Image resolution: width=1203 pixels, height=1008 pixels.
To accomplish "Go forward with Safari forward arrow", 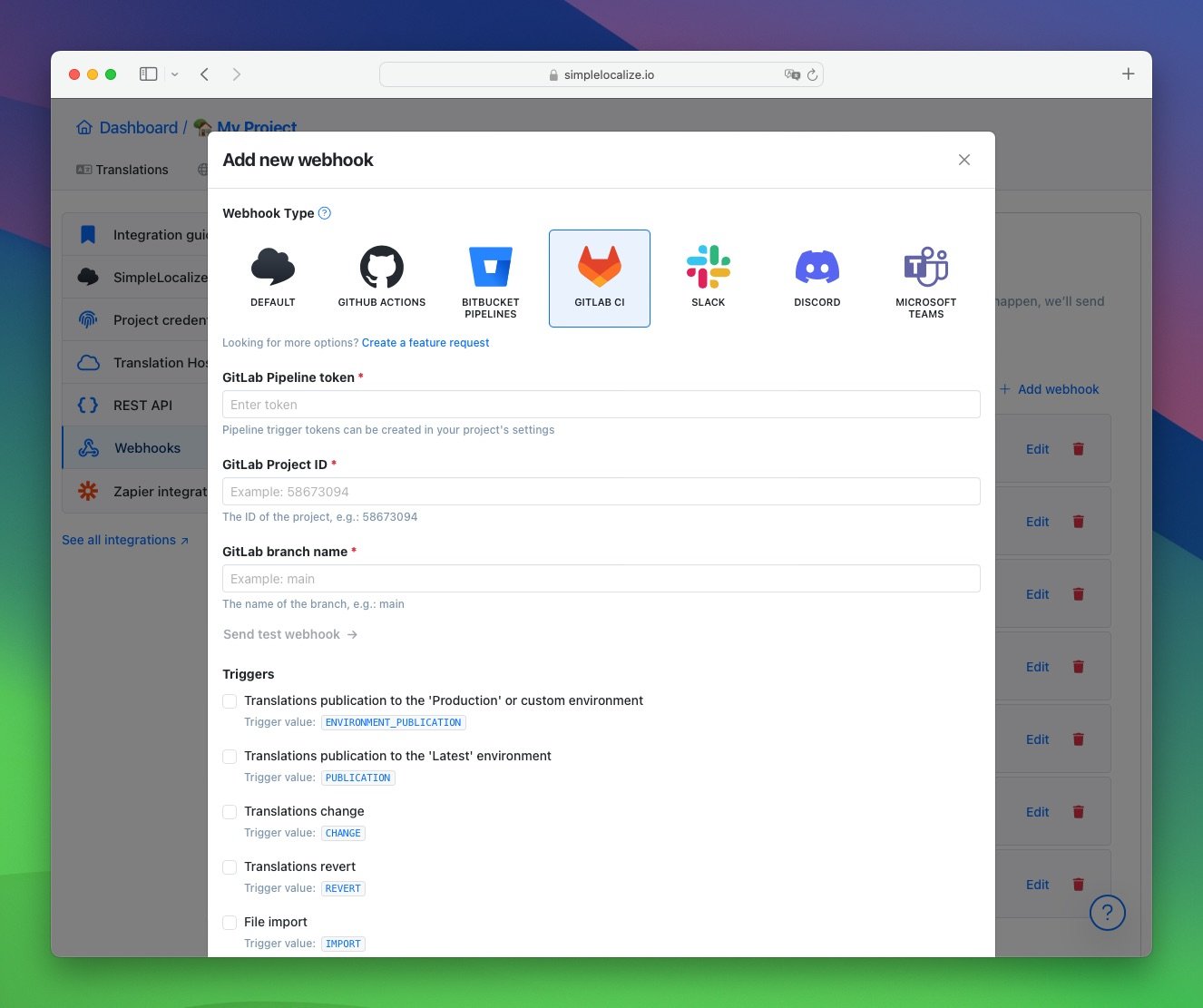I will 237,74.
